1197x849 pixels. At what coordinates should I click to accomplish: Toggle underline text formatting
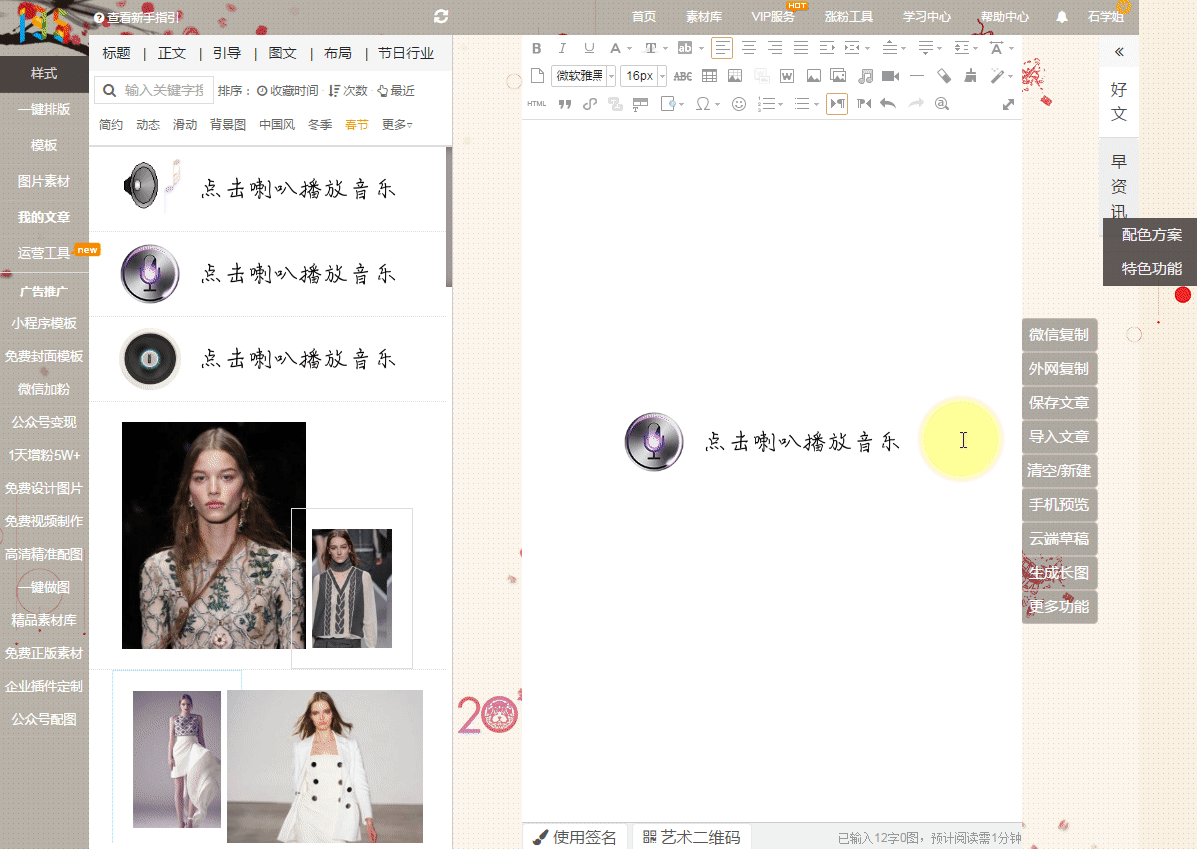click(589, 48)
